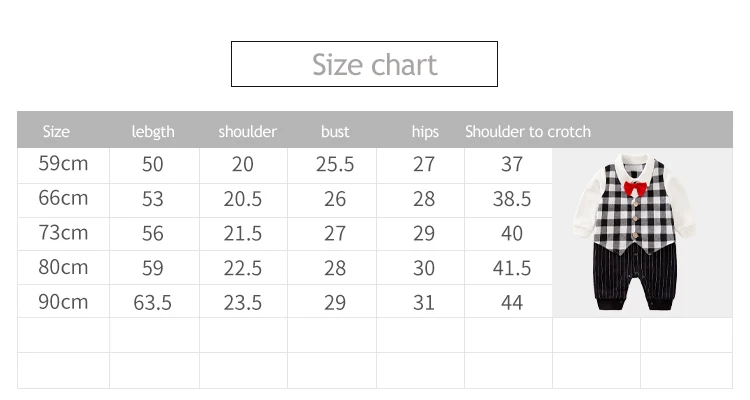
Task: Select the 23.5 shoulder value cell
Action: (x=243, y=302)
